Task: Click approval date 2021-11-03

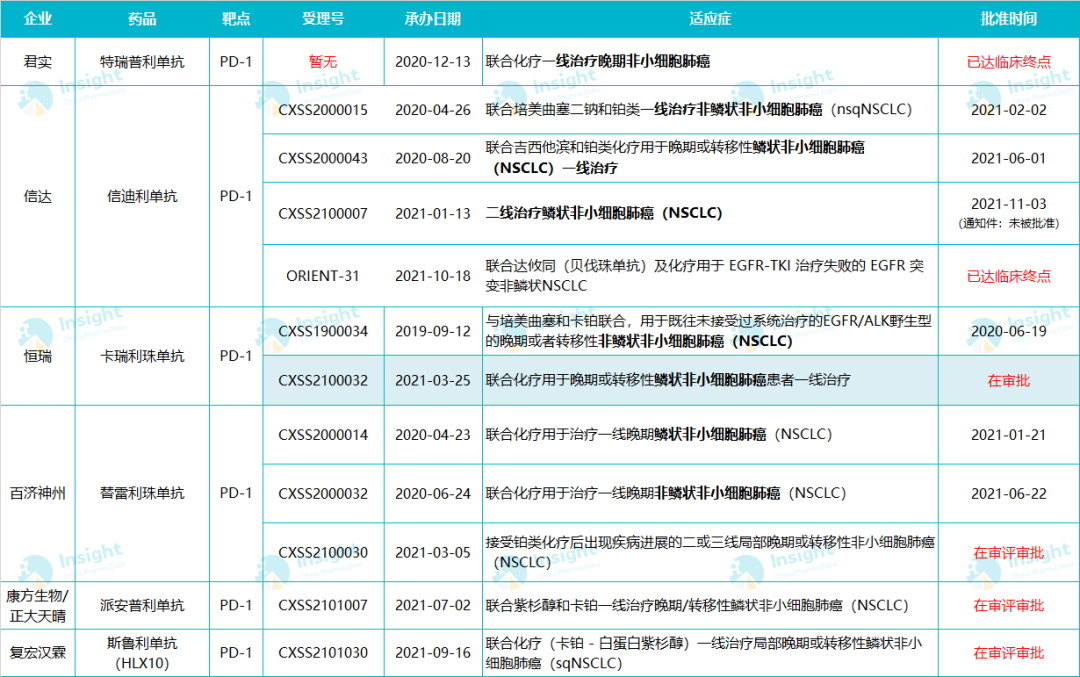Action: tap(1008, 204)
